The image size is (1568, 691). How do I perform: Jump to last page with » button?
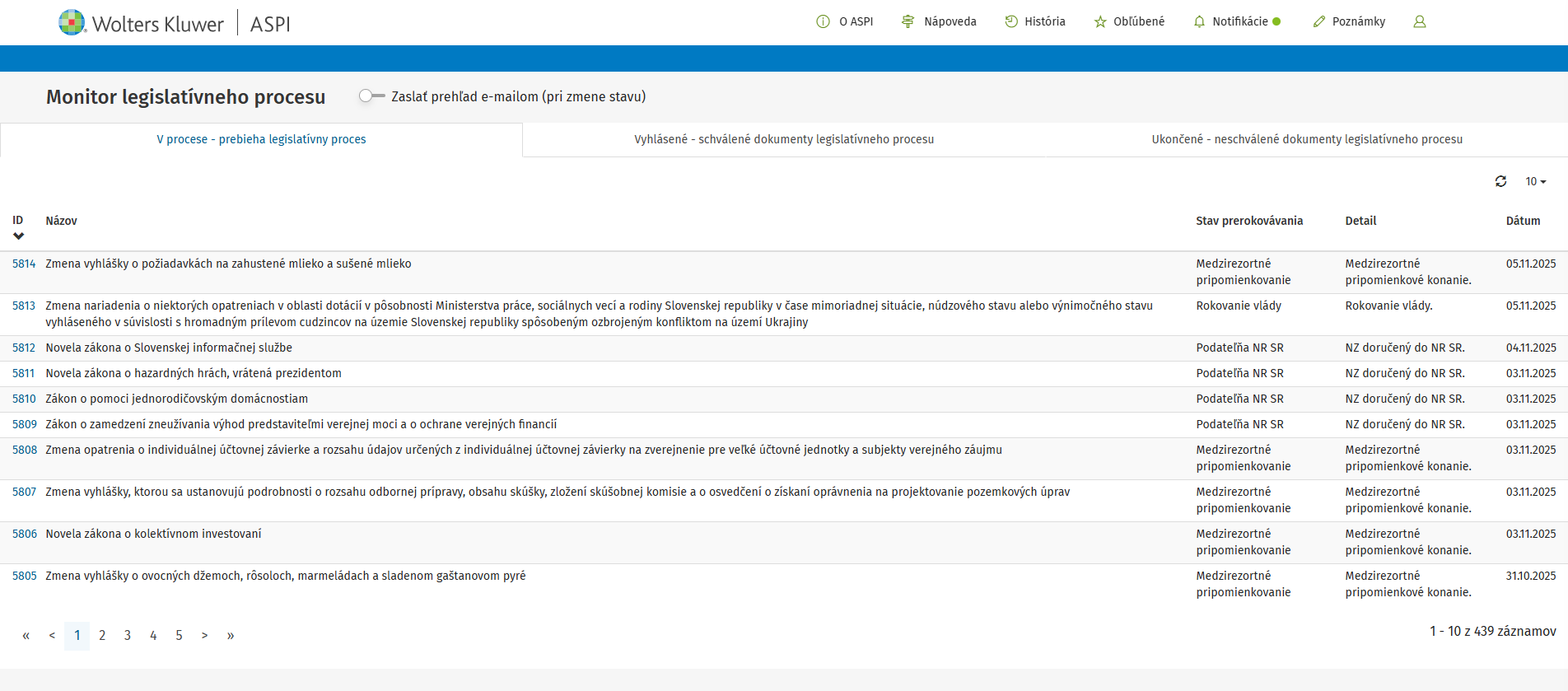(231, 635)
